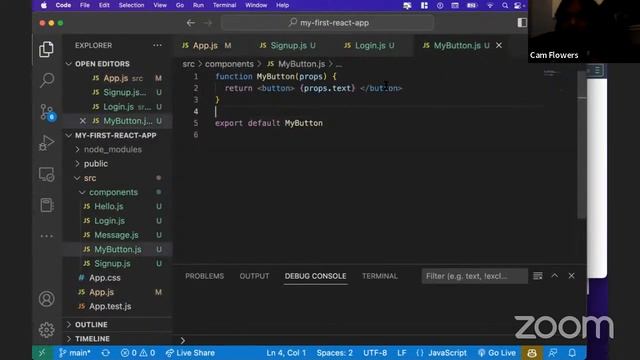Open the Go menu
640x360 pixels.
(180, 5)
